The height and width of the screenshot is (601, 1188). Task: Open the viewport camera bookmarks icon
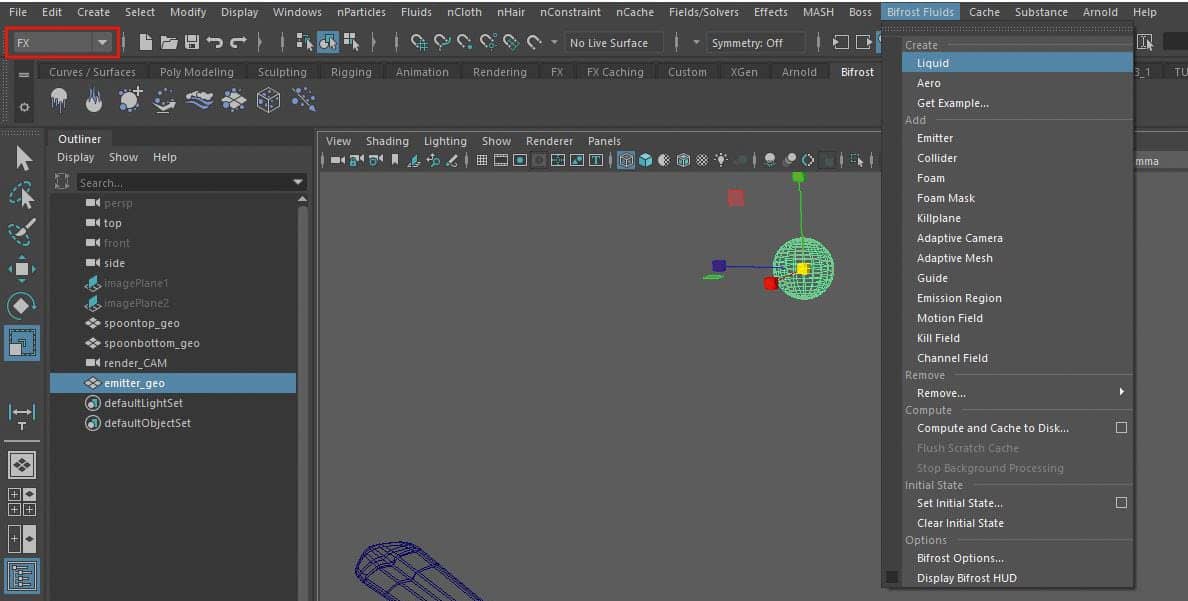(x=395, y=160)
